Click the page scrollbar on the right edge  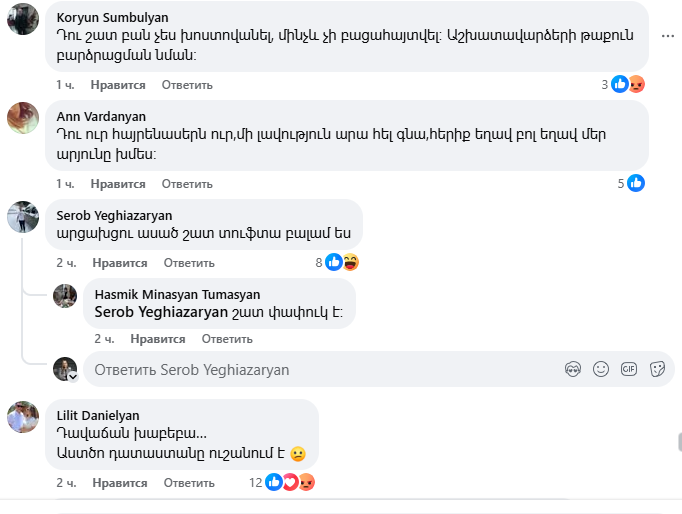click(x=678, y=442)
